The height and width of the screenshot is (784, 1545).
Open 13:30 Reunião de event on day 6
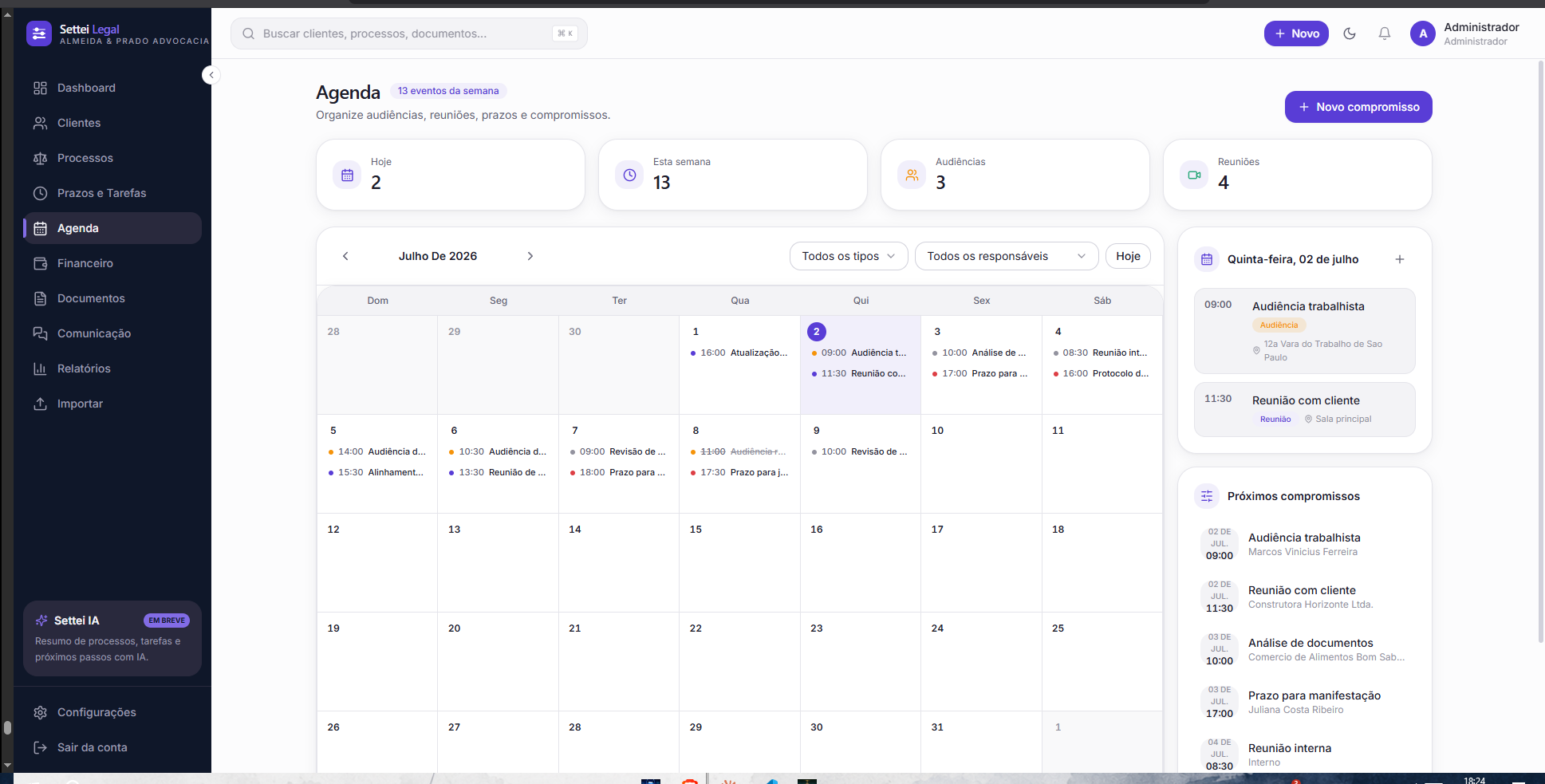click(x=498, y=472)
